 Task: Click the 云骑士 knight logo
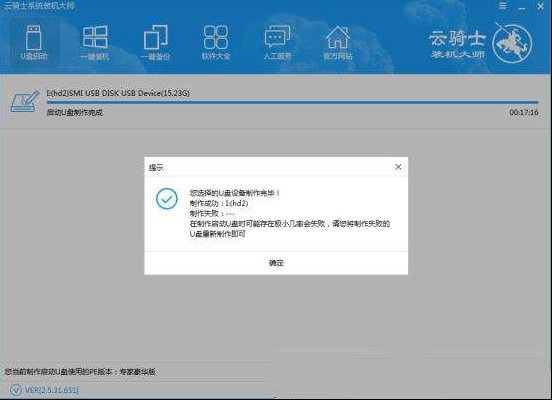(512, 44)
